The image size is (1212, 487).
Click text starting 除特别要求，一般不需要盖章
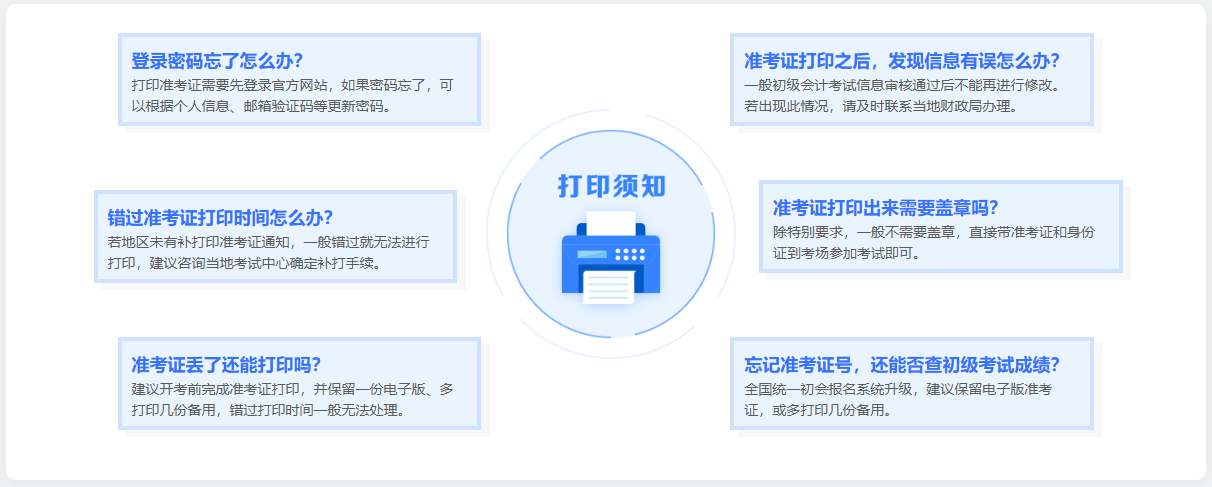pyautogui.click(x=933, y=231)
